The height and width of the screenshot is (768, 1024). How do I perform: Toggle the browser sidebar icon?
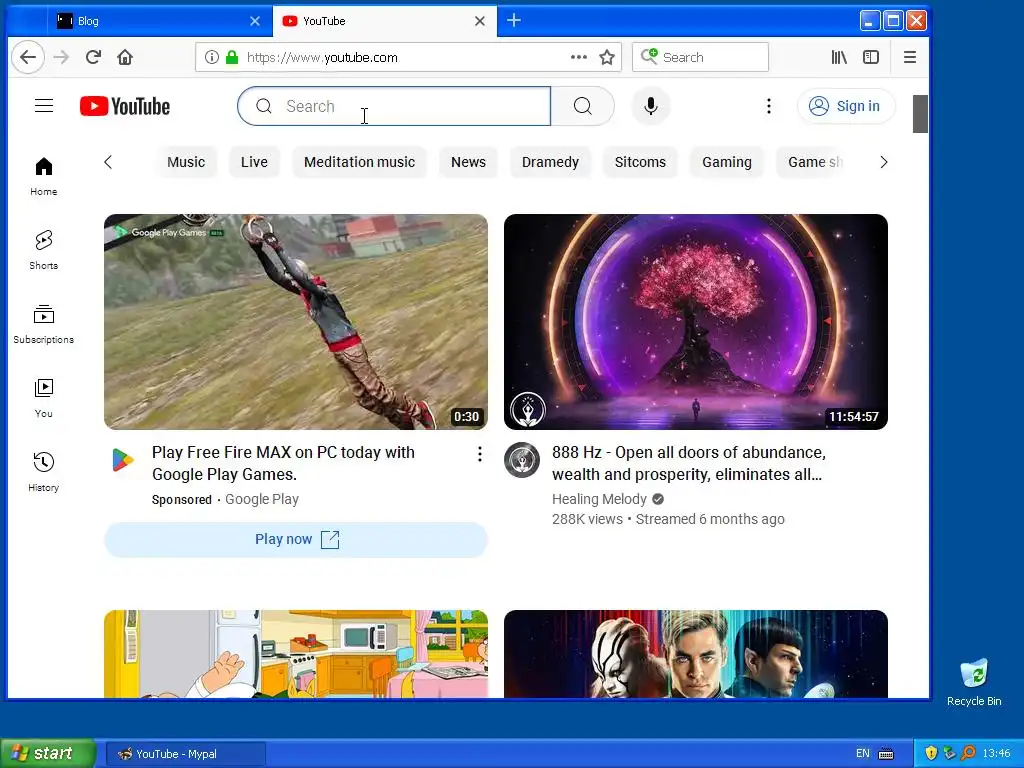tap(871, 57)
